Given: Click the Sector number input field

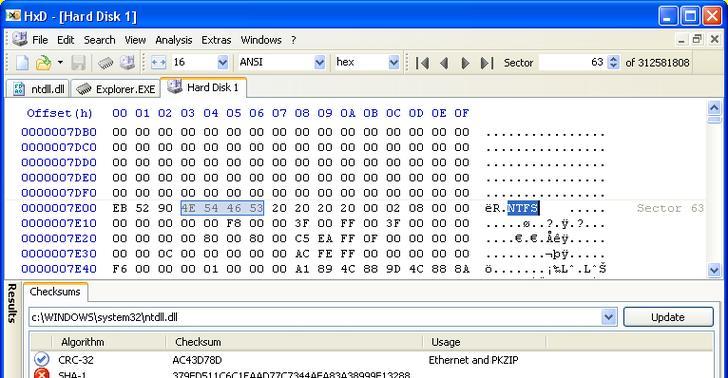Looking at the screenshot, I should 573,62.
